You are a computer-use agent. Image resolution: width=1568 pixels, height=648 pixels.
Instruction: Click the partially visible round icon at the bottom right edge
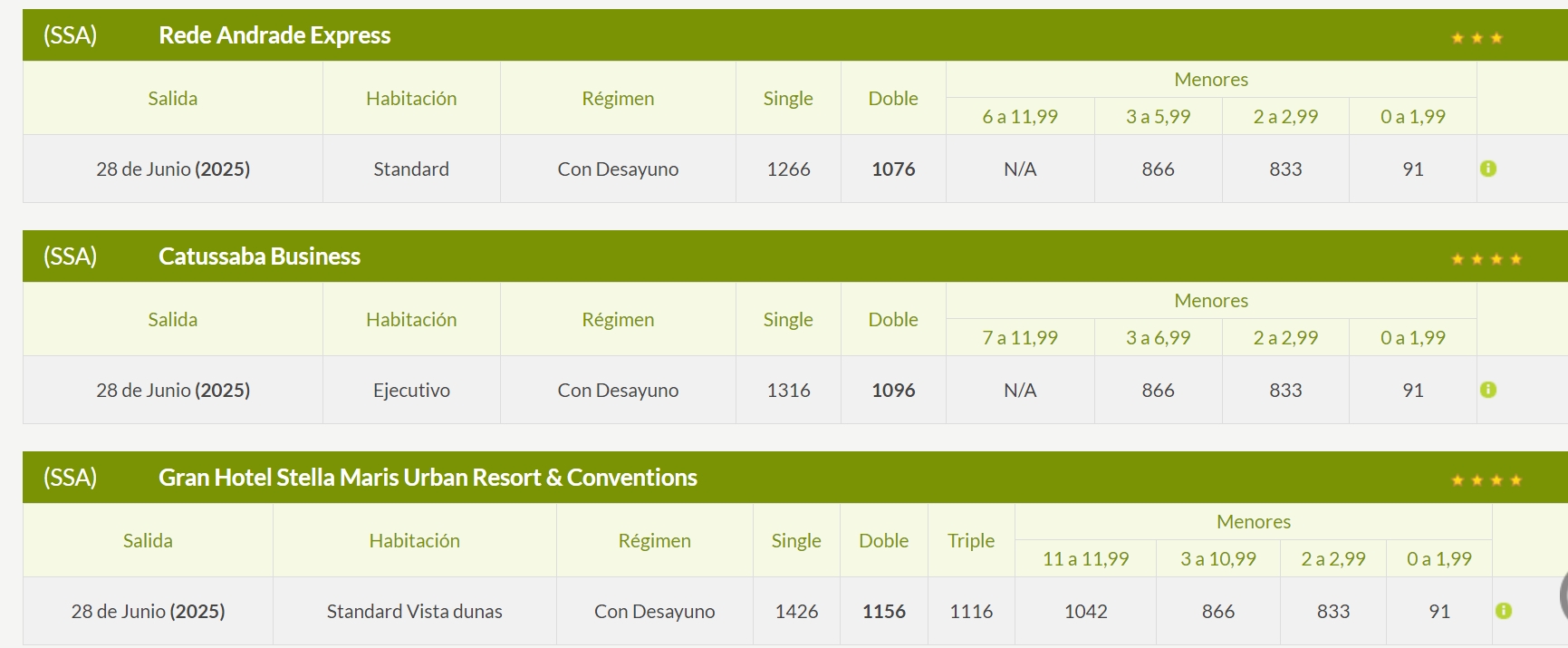(1563, 596)
